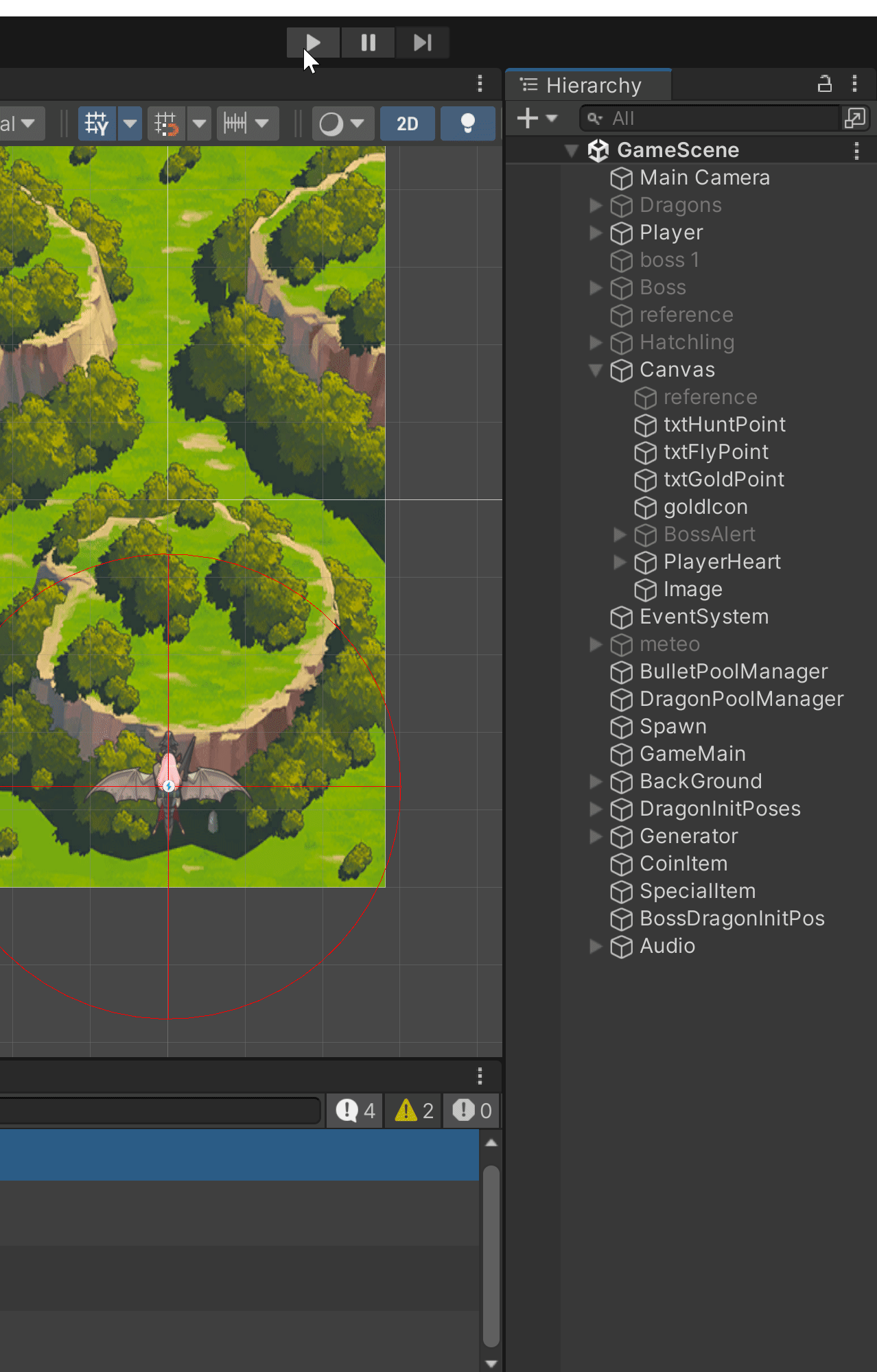Click the Step frame button
Viewport: 877px width, 1372px height.
point(422,43)
